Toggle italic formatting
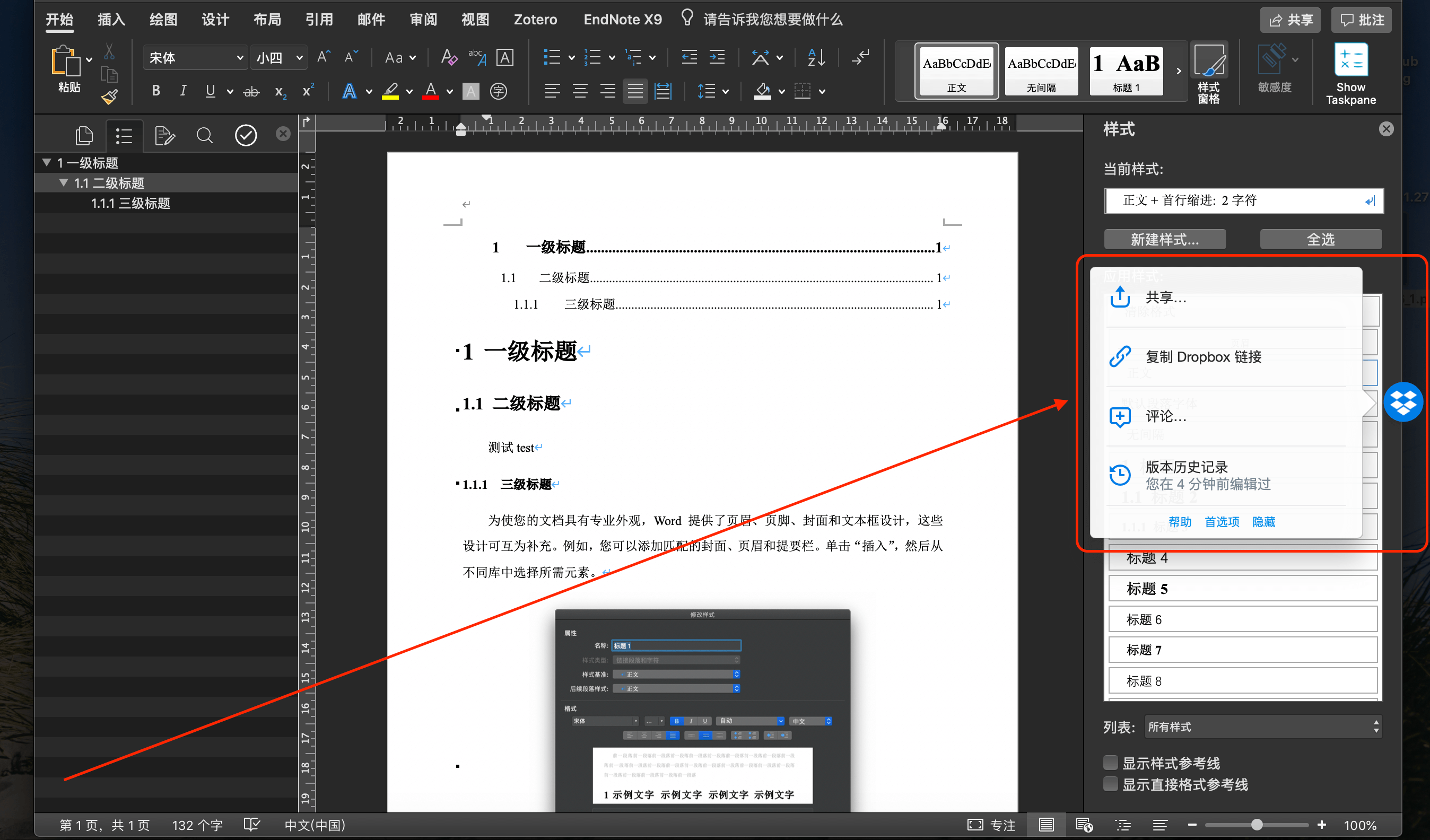 tap(182, 91)
